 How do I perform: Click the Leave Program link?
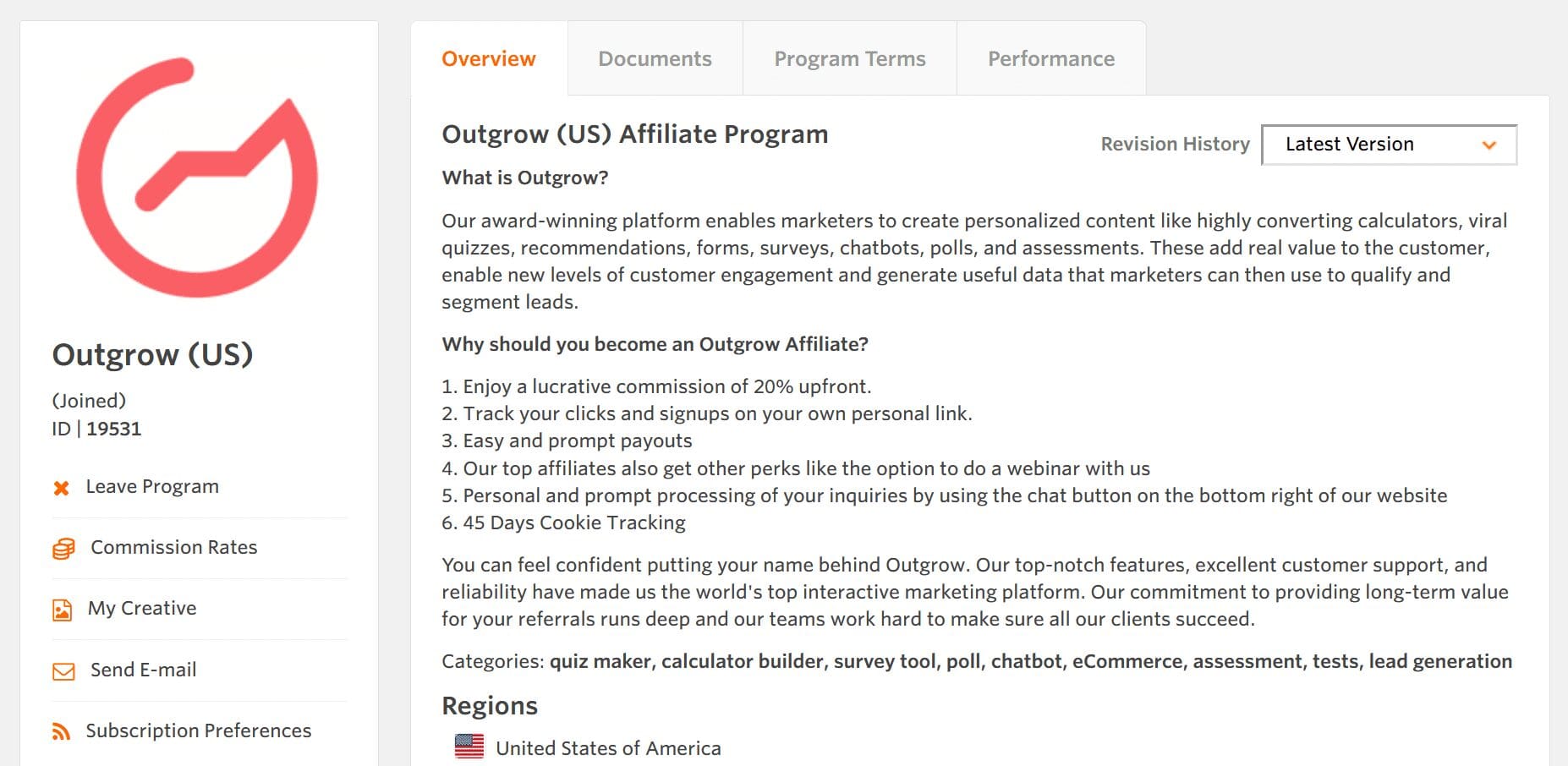pos(152,487)
